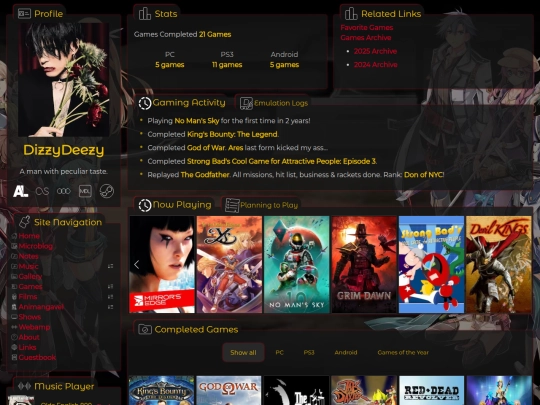Click the bar-chart icon beside Stats
This screenshot has height=405, width=540.
coord(144,14)
